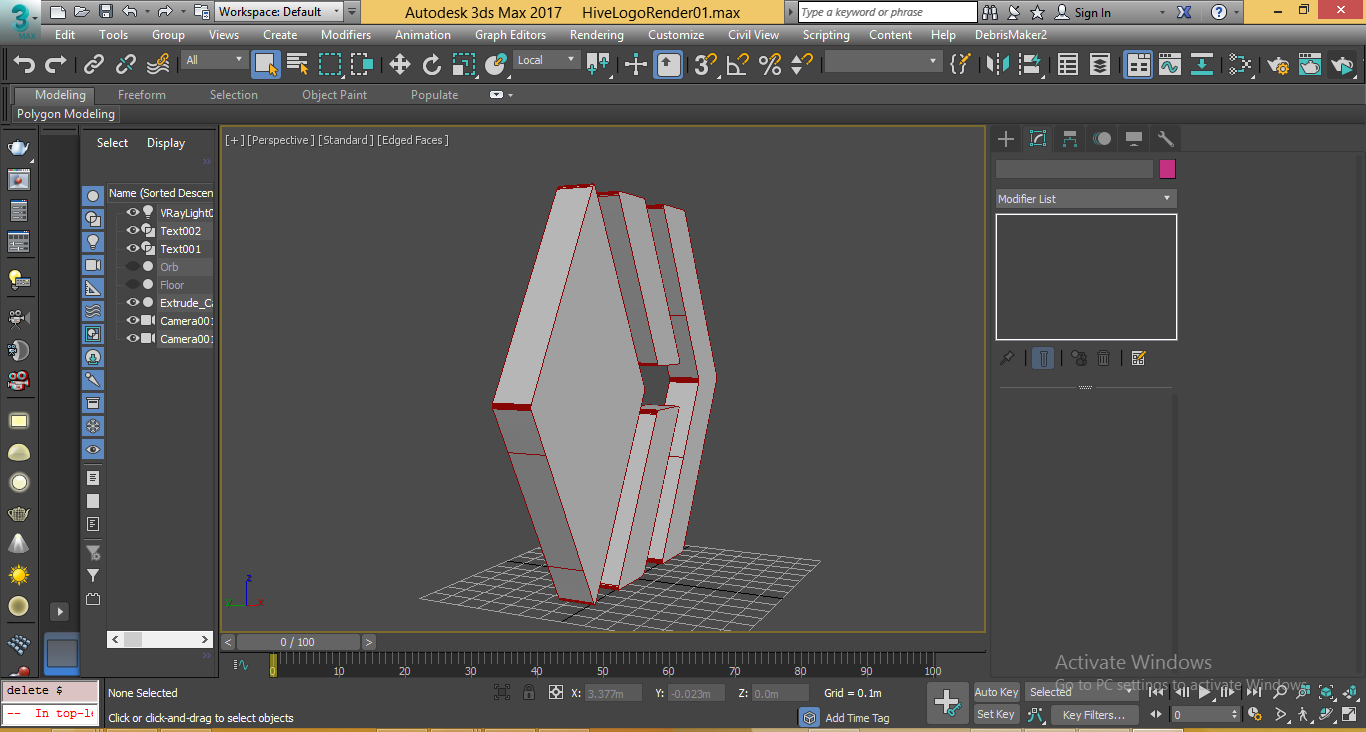Image resolution: width=1366 pixels, height=732 pixels.
Task: Open the Modify command panel tab
Action: (x=1038, y=139)
